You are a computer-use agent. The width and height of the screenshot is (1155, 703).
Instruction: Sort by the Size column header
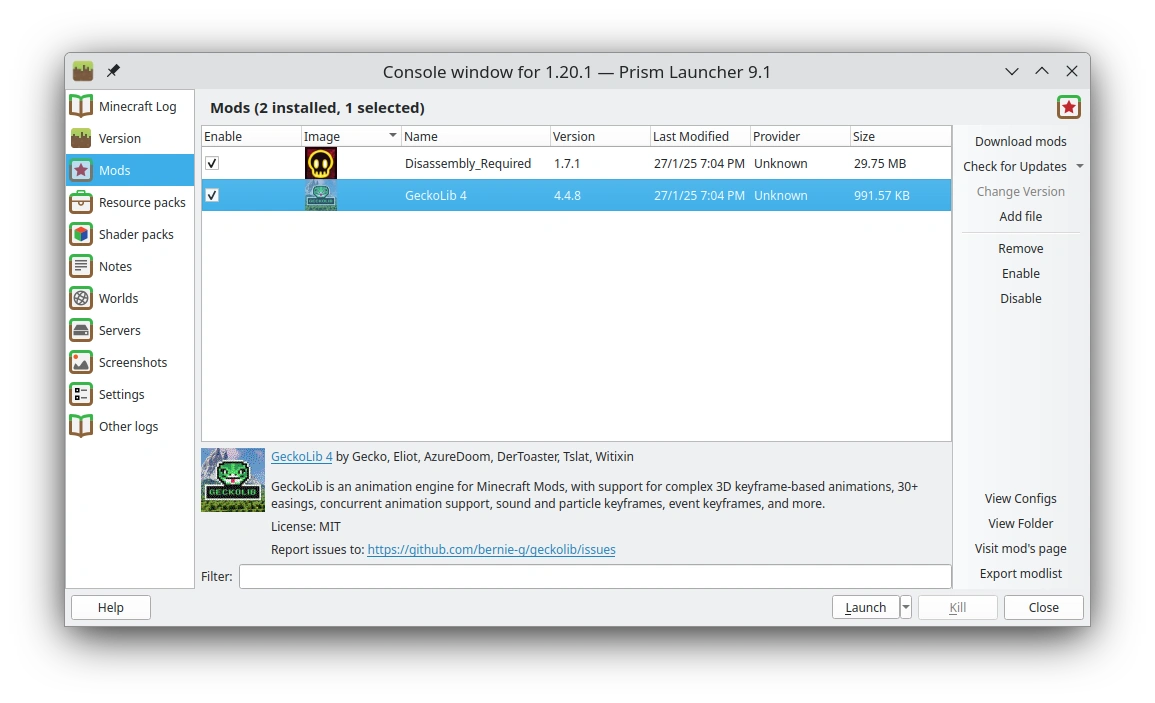pyautogui.click(x=900, y=136)
